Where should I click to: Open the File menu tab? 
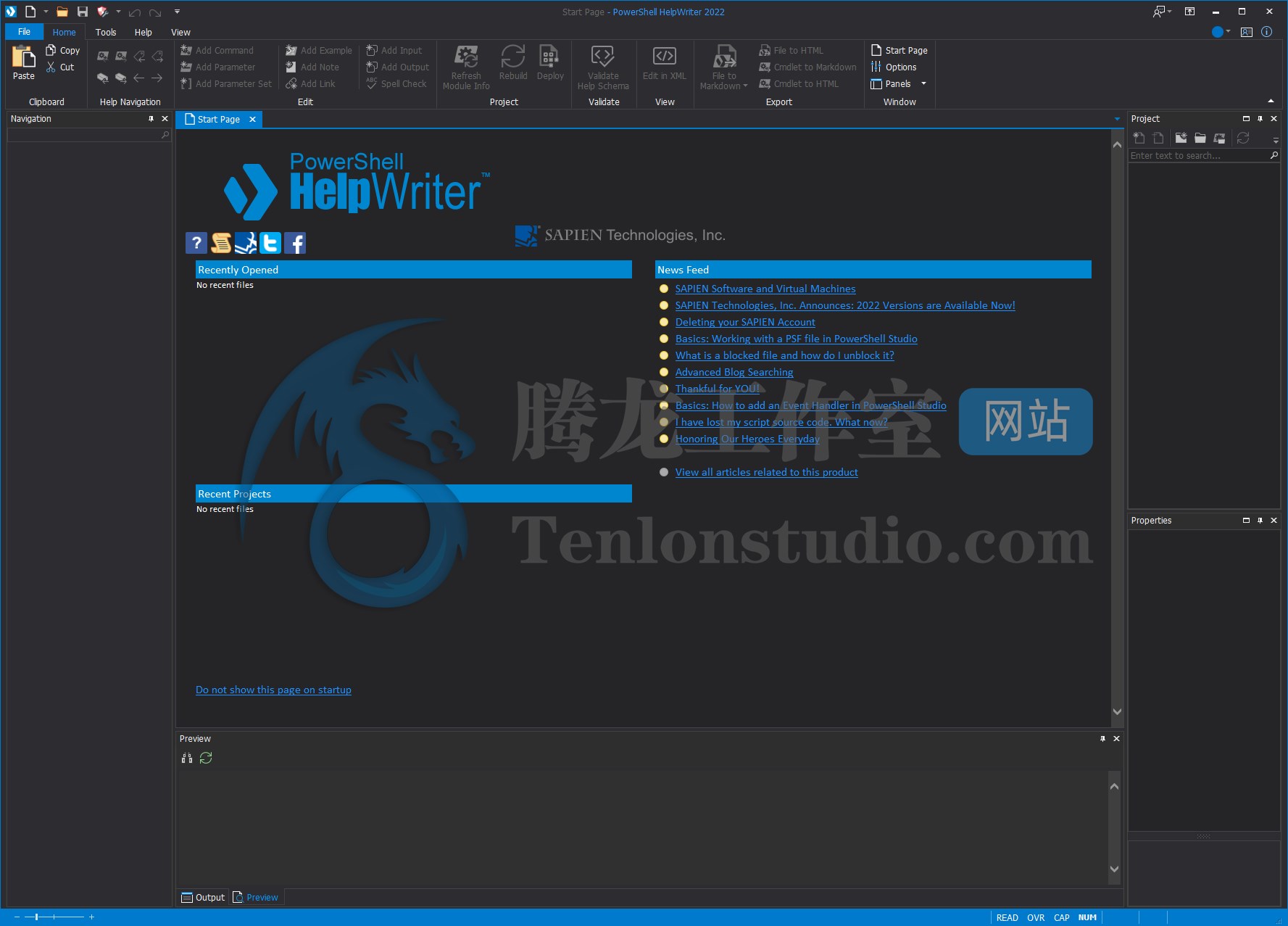pyautogui.click(x=24, y=32)
